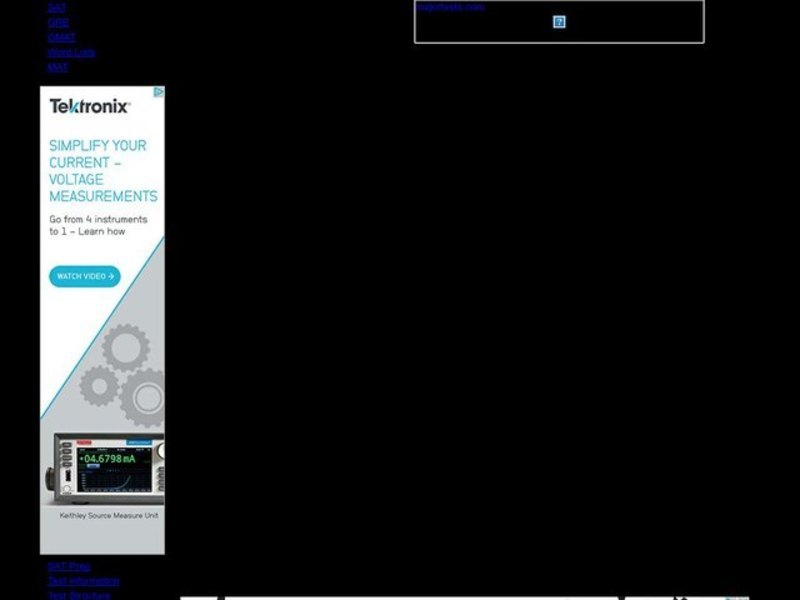Click the majortests.com header link
The height and width of the screenshot is (600, 800).
[x=450, y=5]
